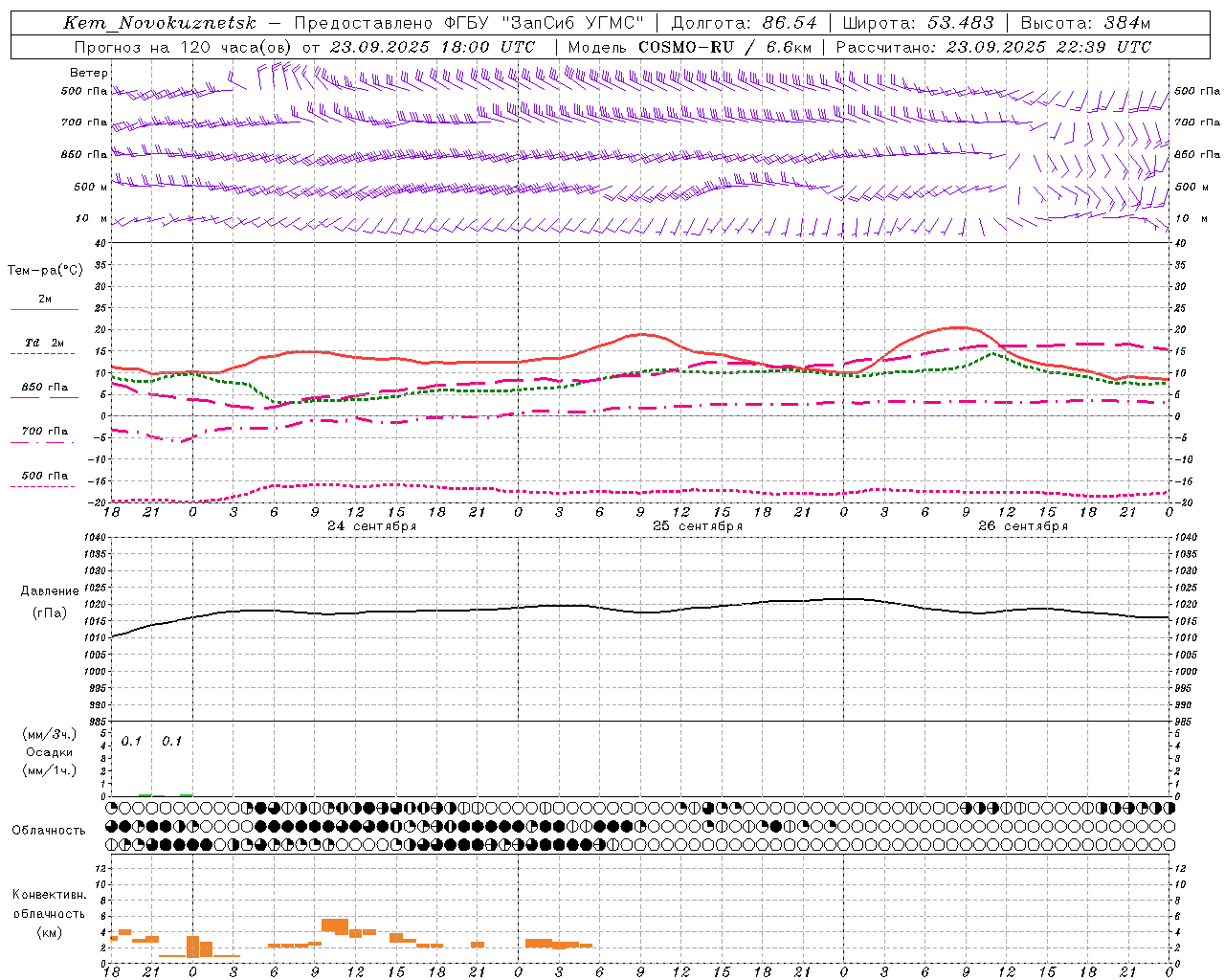Screen dimensions: 1225x980
Task: Click the 'Высота: 384м' elevation value
Action: (1085, 23)
